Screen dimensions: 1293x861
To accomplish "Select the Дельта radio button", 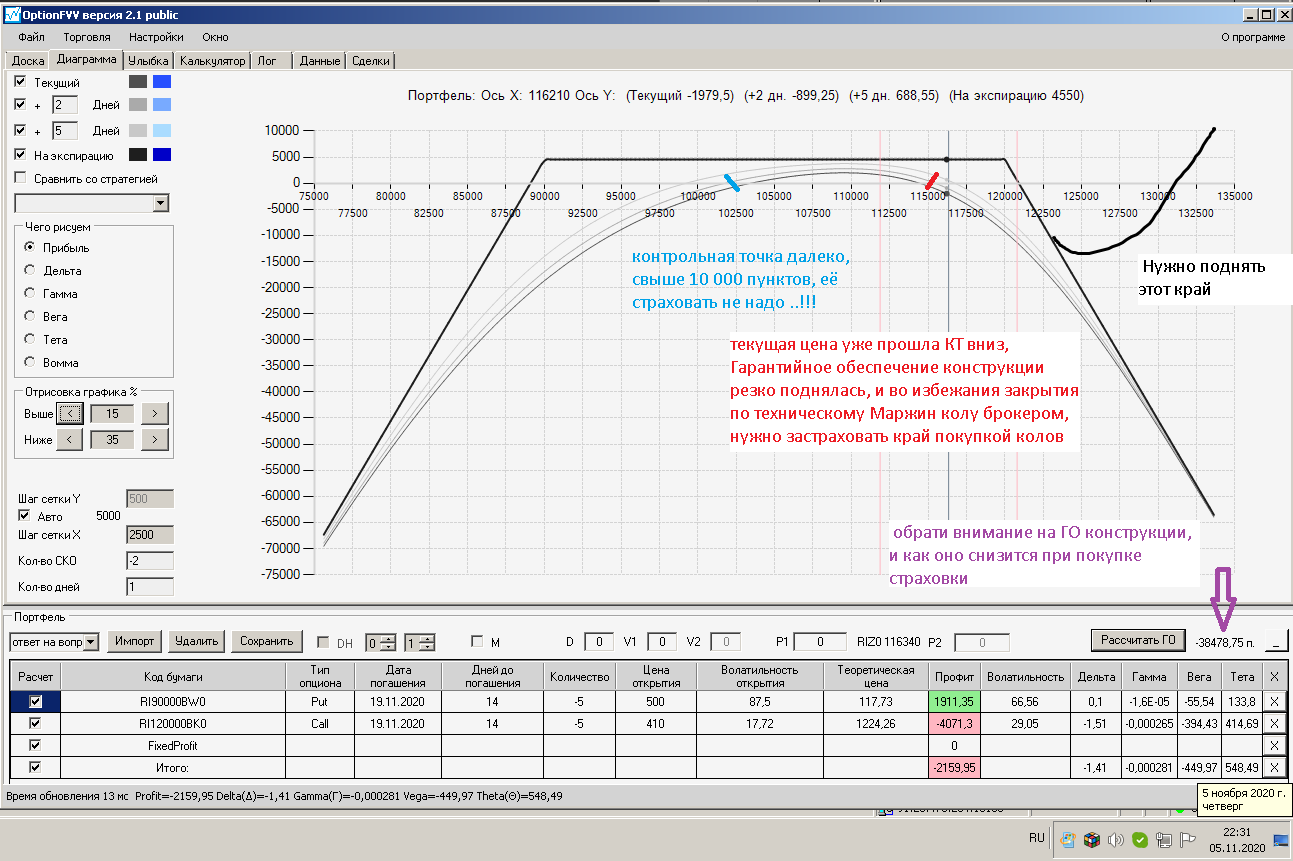I will tap(30, 270).
